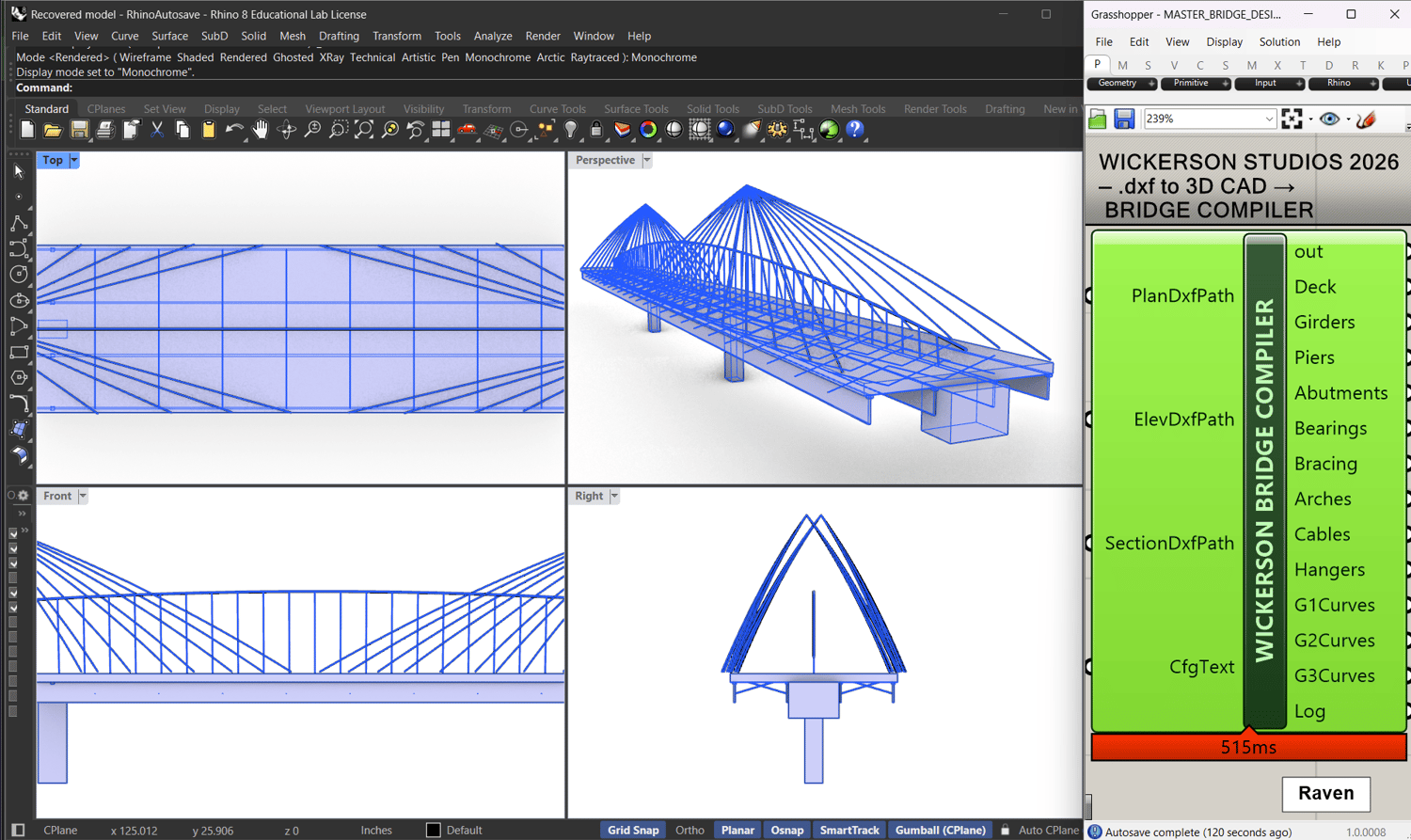Choose Ghosted display mode option

pyautogui.click(x=293, y=57)
